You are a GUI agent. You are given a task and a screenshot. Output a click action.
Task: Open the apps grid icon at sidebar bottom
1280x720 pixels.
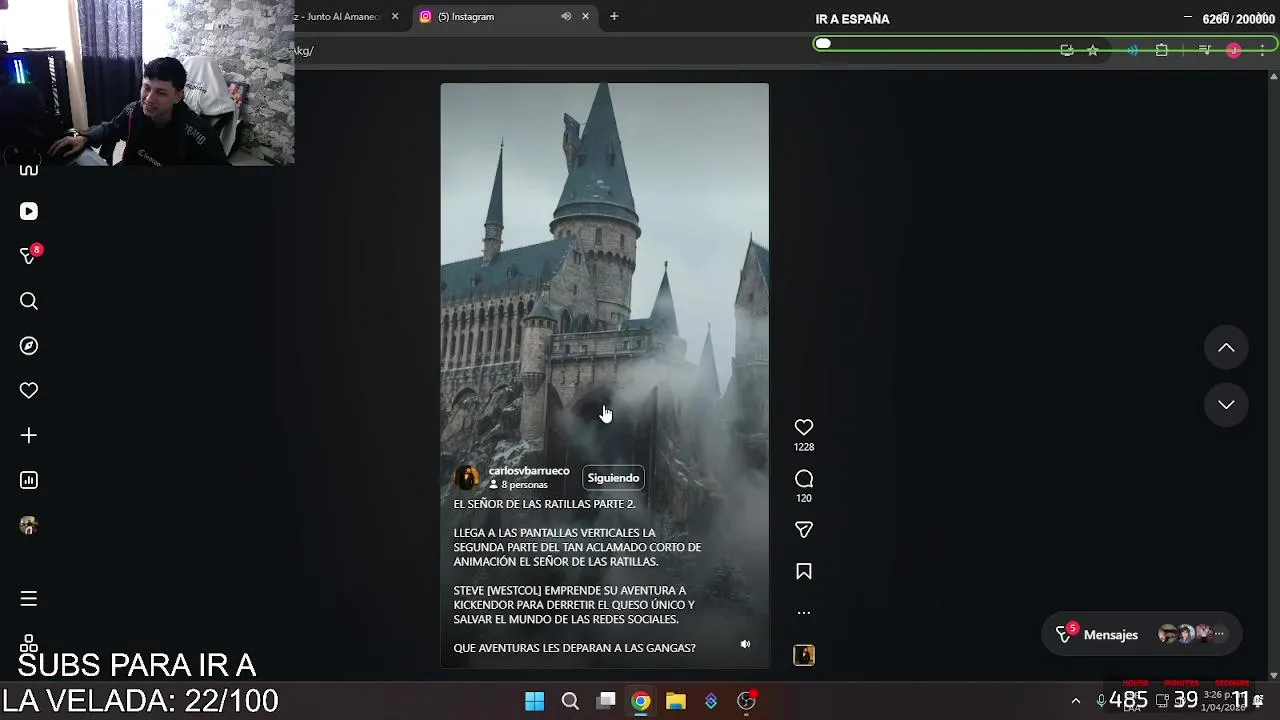click(x=28, y=643)
